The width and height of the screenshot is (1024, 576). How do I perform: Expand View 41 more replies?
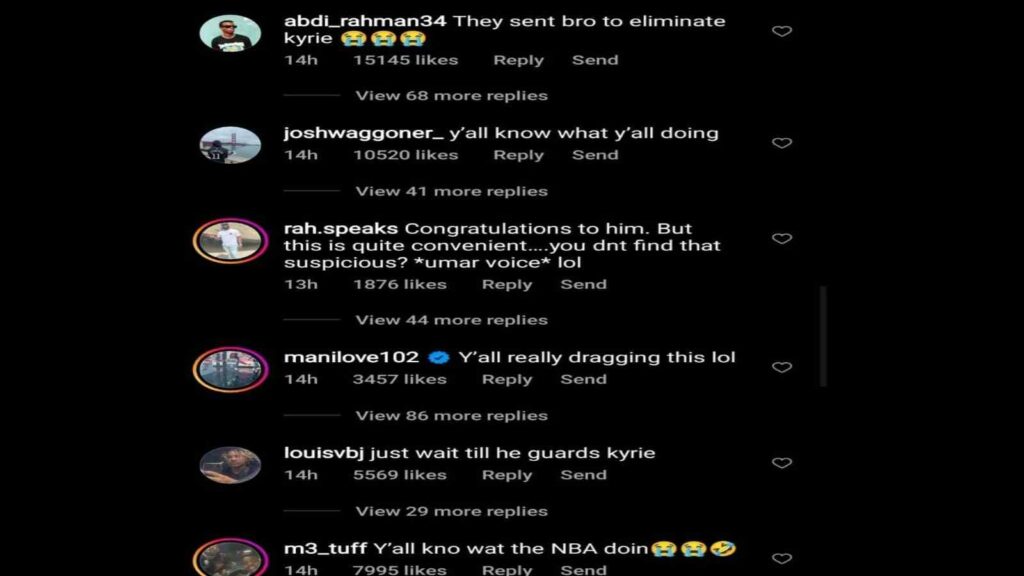tap(451, 191)
